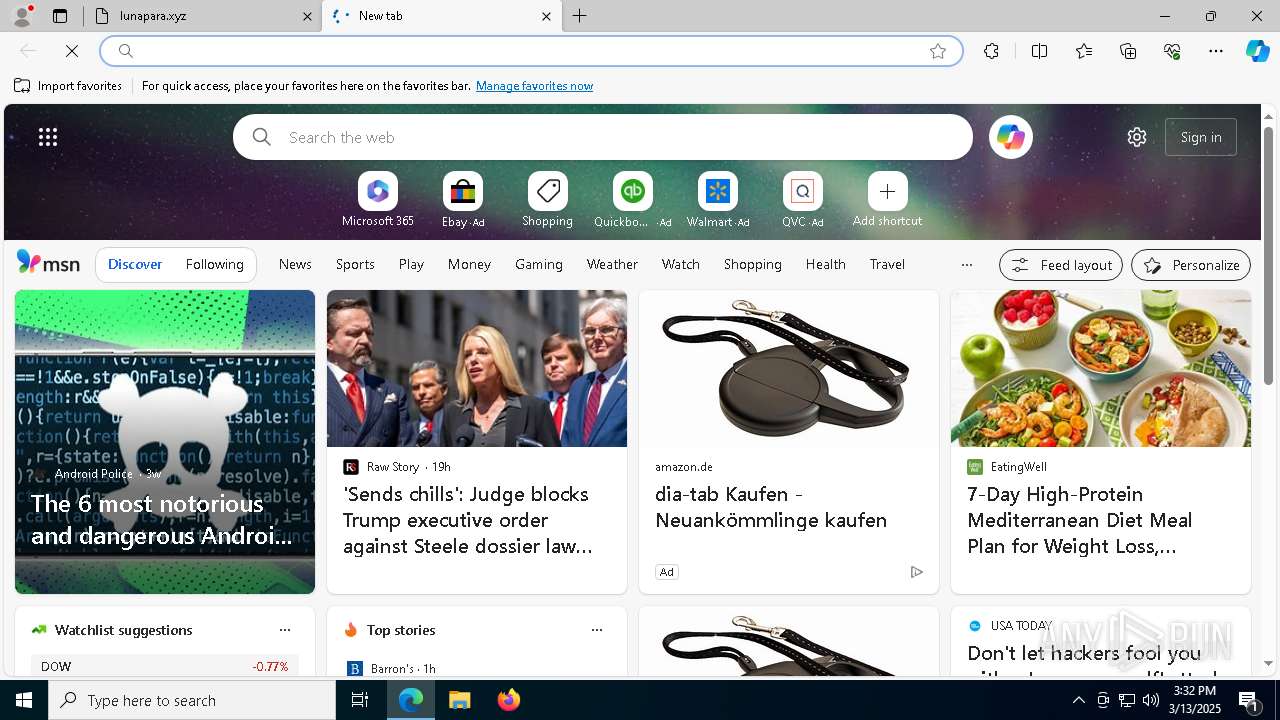Viewport: 1280px width, 720px height.
Task: Open the Health category
Action: (825, 264)
